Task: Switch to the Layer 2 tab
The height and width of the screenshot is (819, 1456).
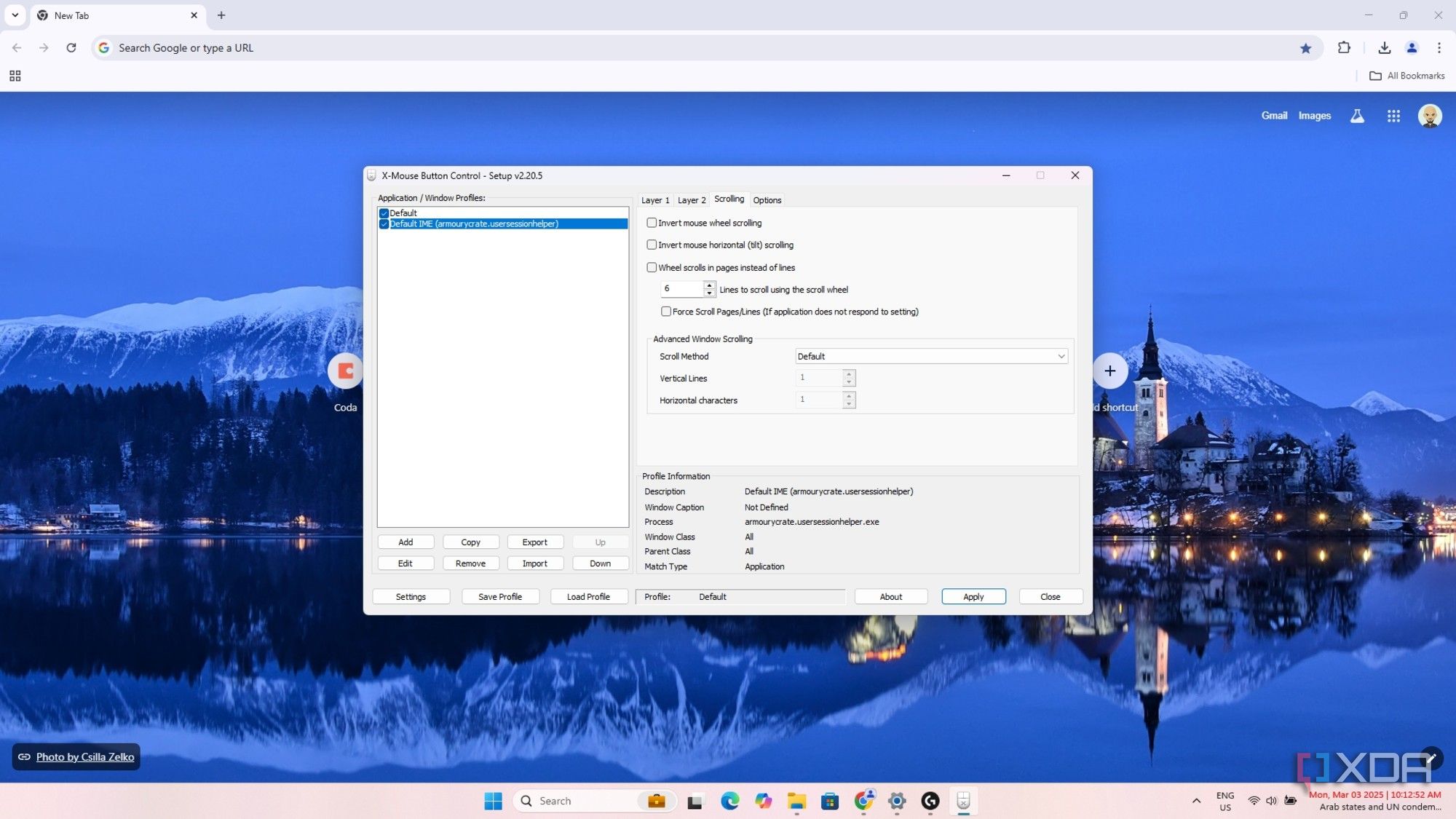Action: tap(692, 200)
